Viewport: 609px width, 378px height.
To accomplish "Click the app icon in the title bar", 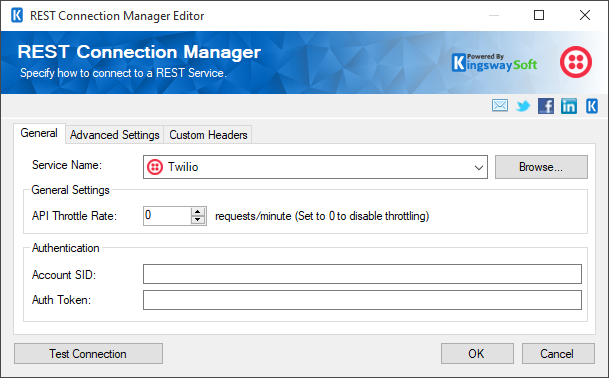I will [17, 16].
